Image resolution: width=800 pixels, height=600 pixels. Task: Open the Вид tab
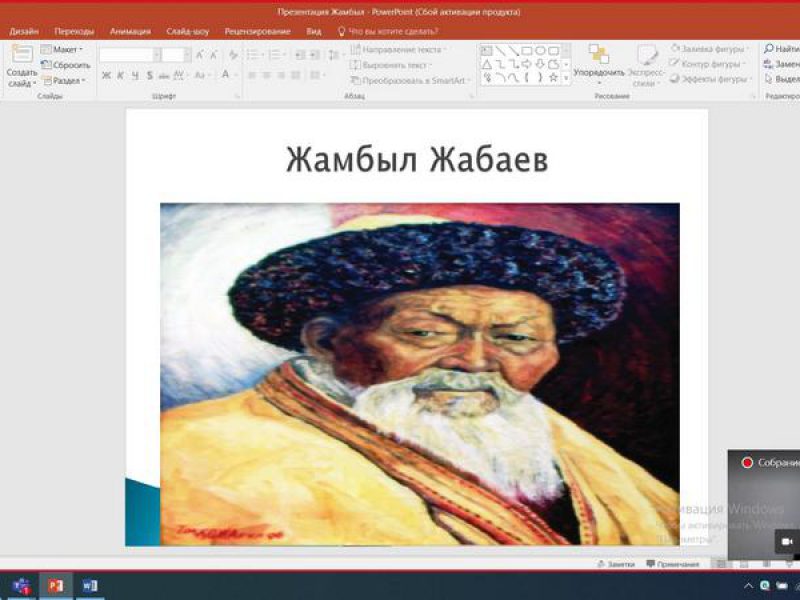click(x=314, y=32)
